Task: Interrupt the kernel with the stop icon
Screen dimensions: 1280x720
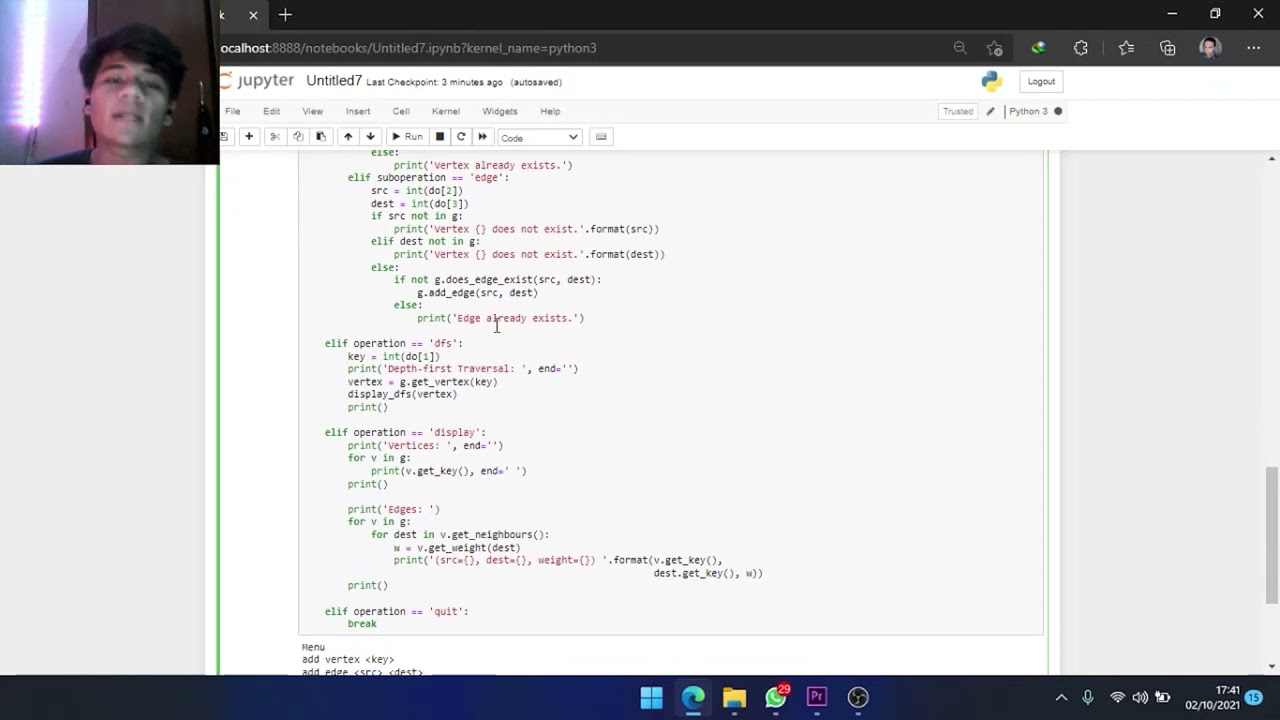Action: [x=439, y=137]
